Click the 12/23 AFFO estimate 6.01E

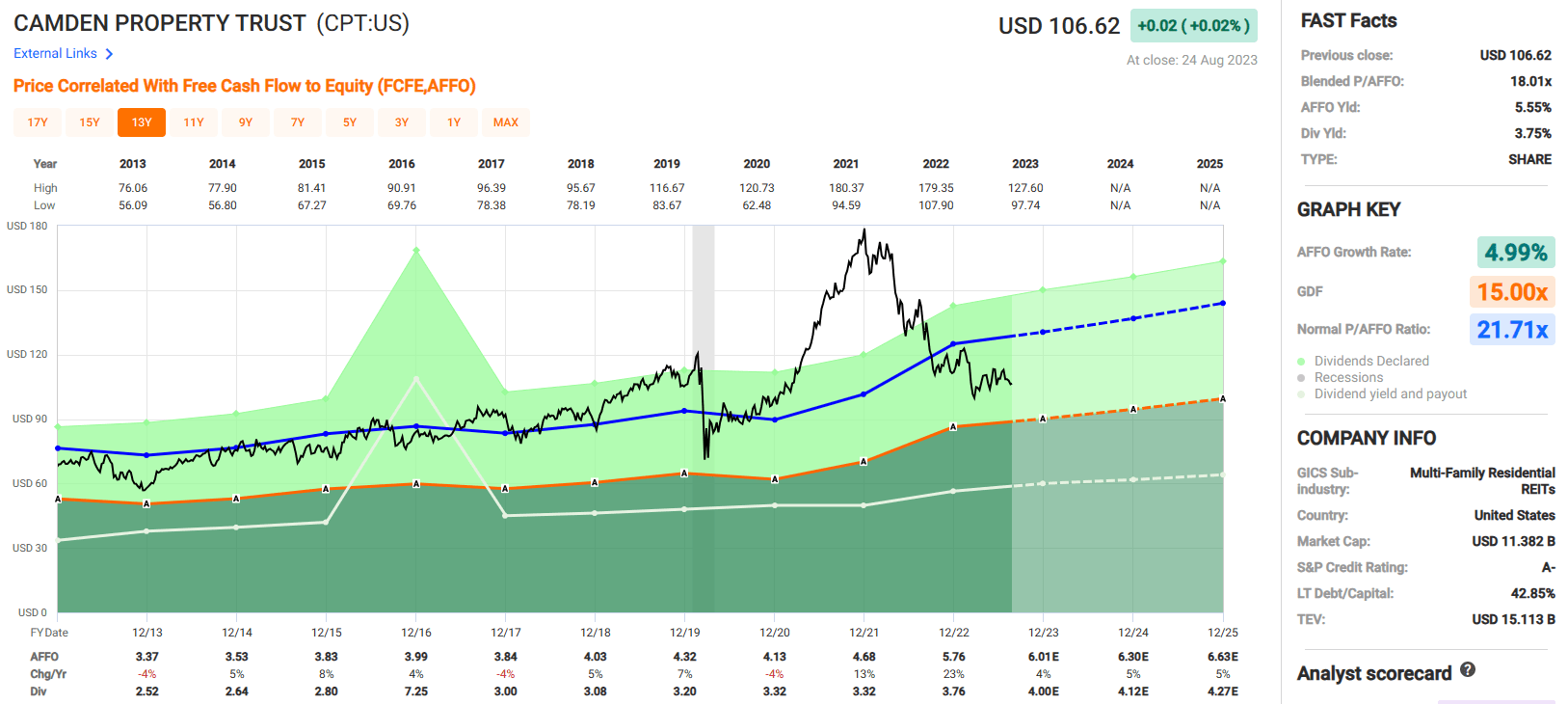1044,657
